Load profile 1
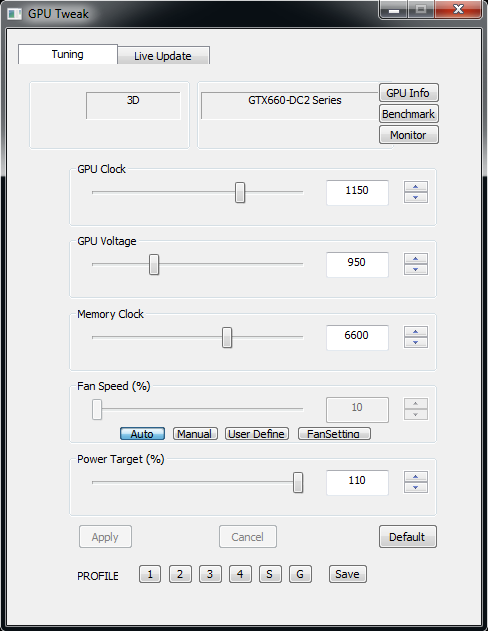This screenshot has width=488, height=631. click(150, 574)
